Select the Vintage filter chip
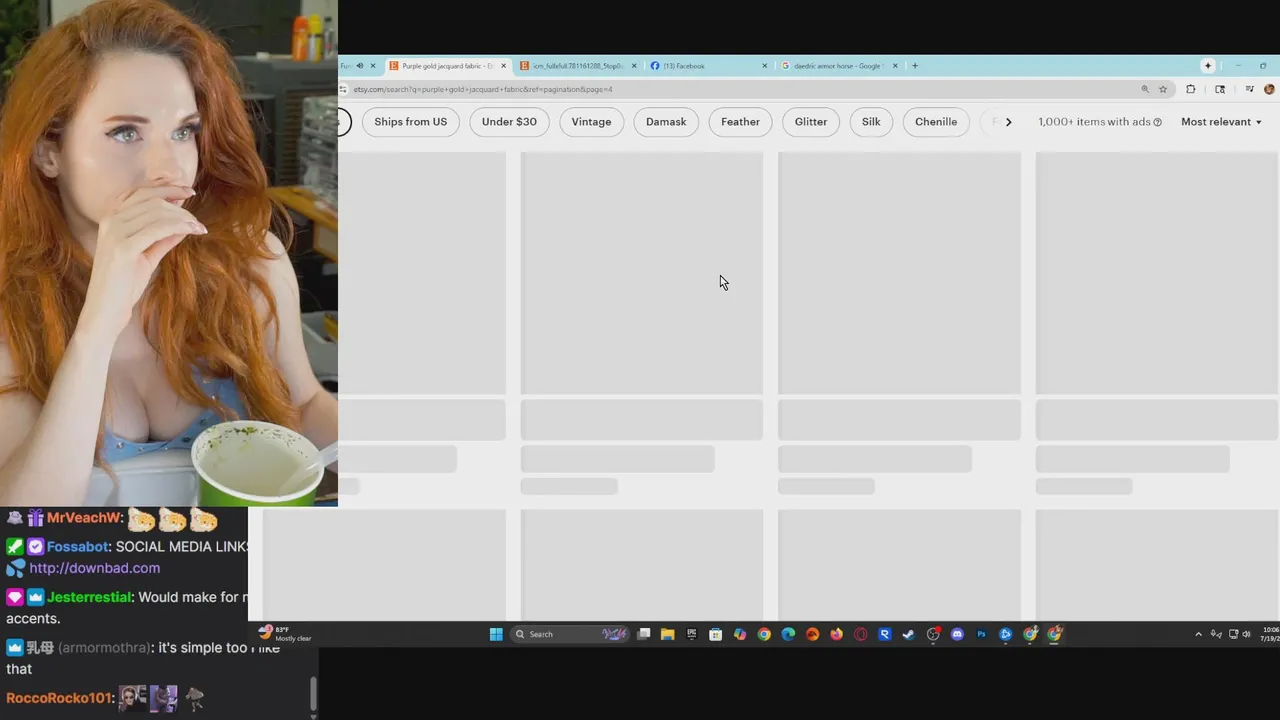The width and height of the screenshot is (1280, 720). click(x=591, y=122)
